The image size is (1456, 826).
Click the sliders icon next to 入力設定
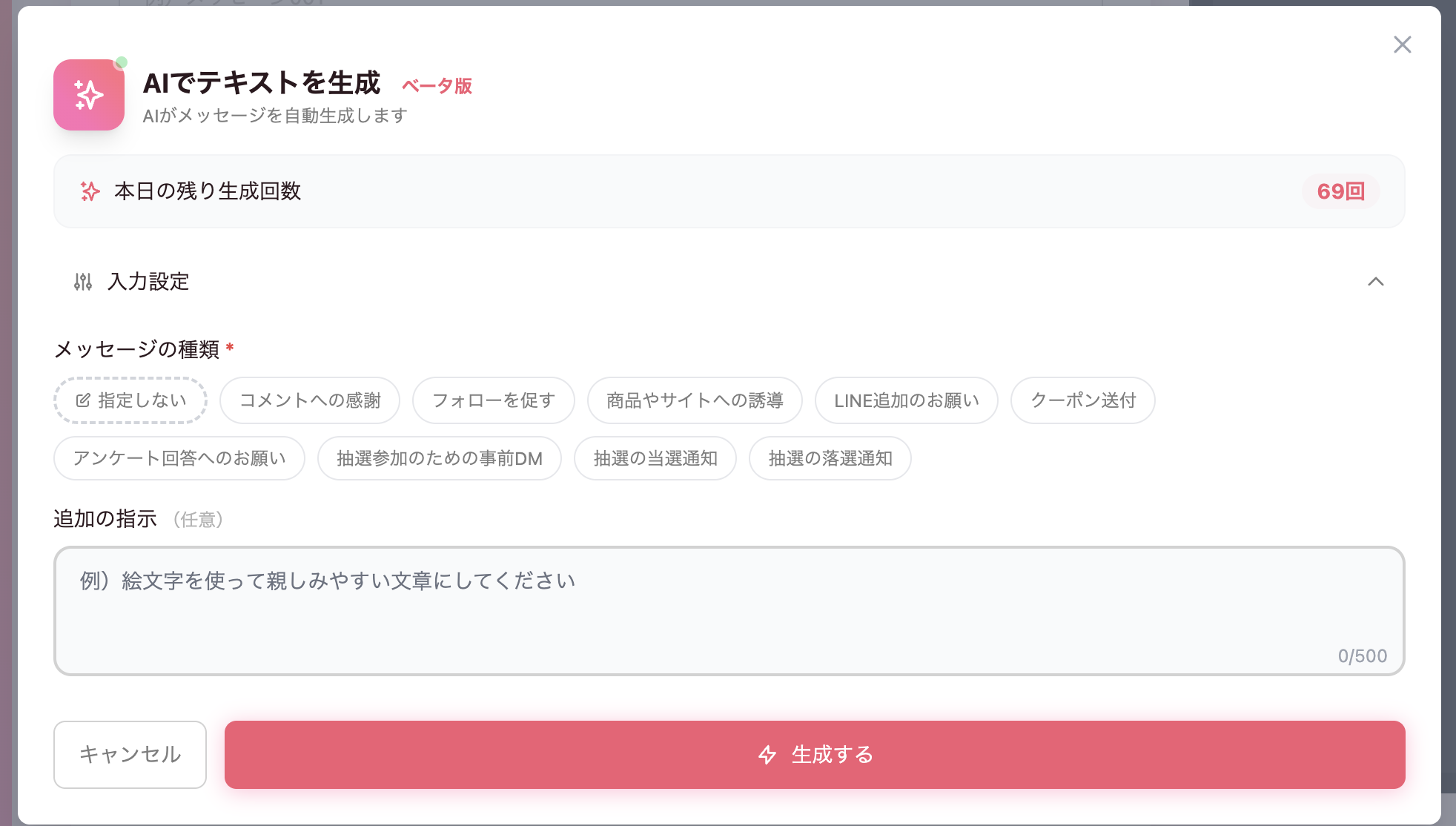pyautogui.click(x=83, y=282)
